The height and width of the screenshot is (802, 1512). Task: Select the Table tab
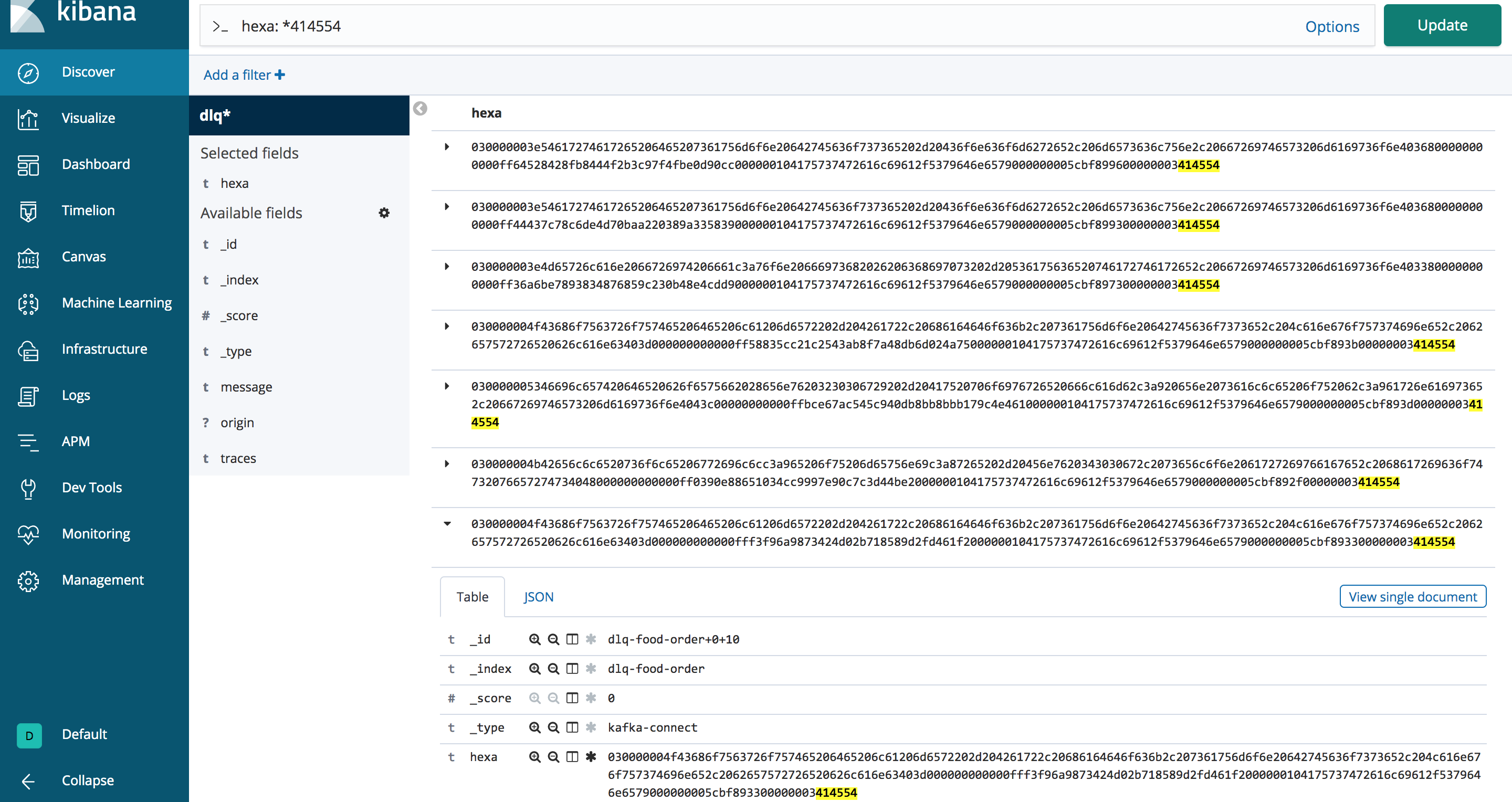[x=472, y=597]
